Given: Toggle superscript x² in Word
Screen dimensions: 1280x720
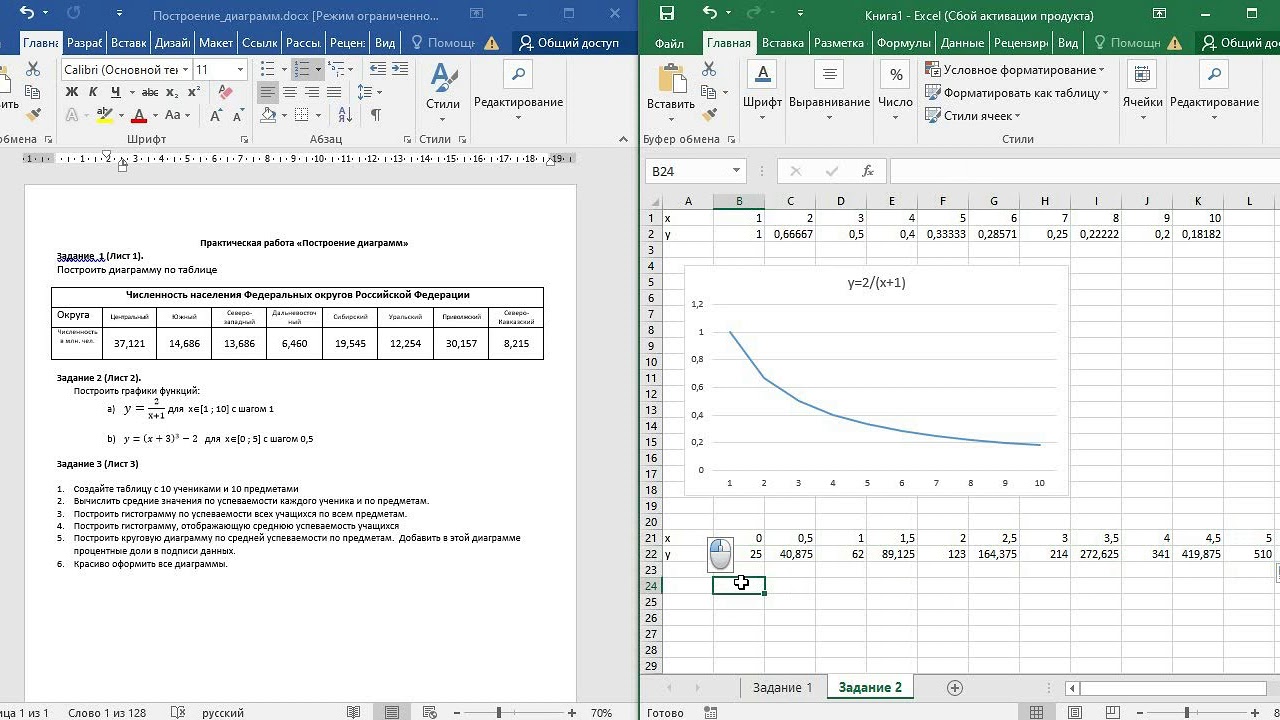Looking at the screenshot, I should (194, 92).
